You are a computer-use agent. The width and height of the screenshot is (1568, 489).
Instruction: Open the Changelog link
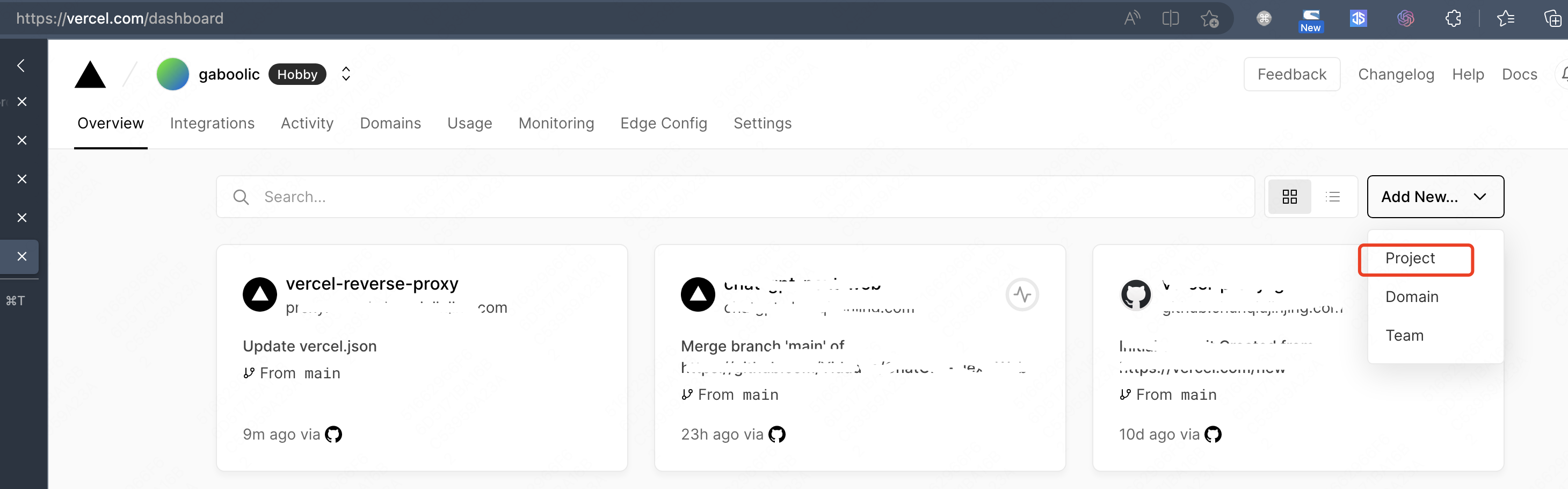point(1396,74)
